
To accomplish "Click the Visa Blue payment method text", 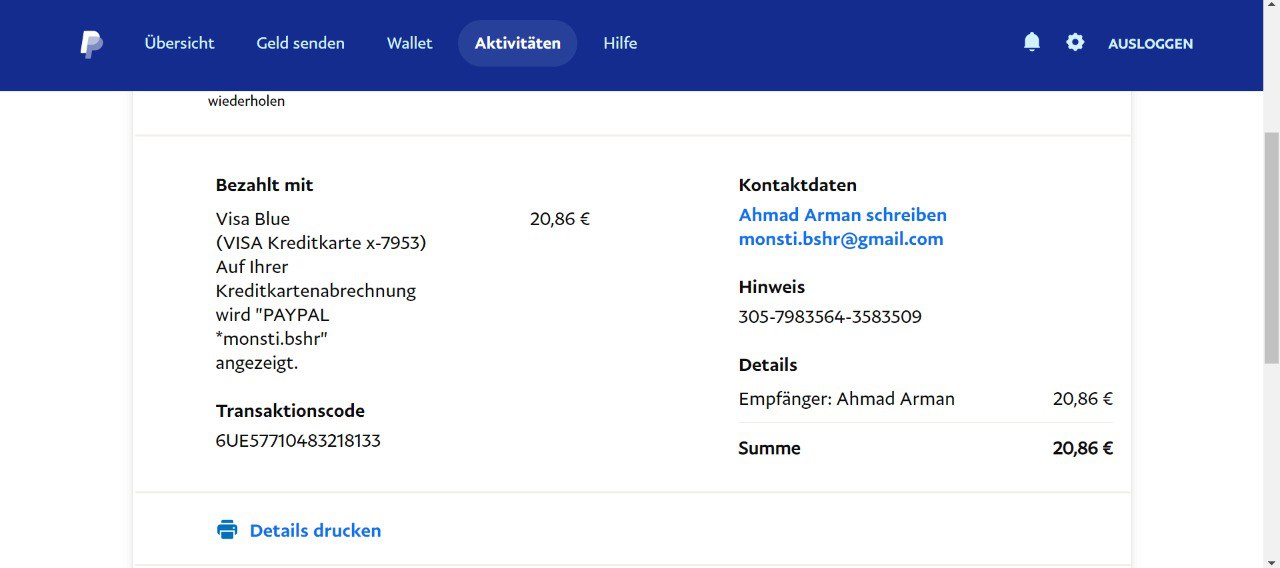I will [253, 219].
